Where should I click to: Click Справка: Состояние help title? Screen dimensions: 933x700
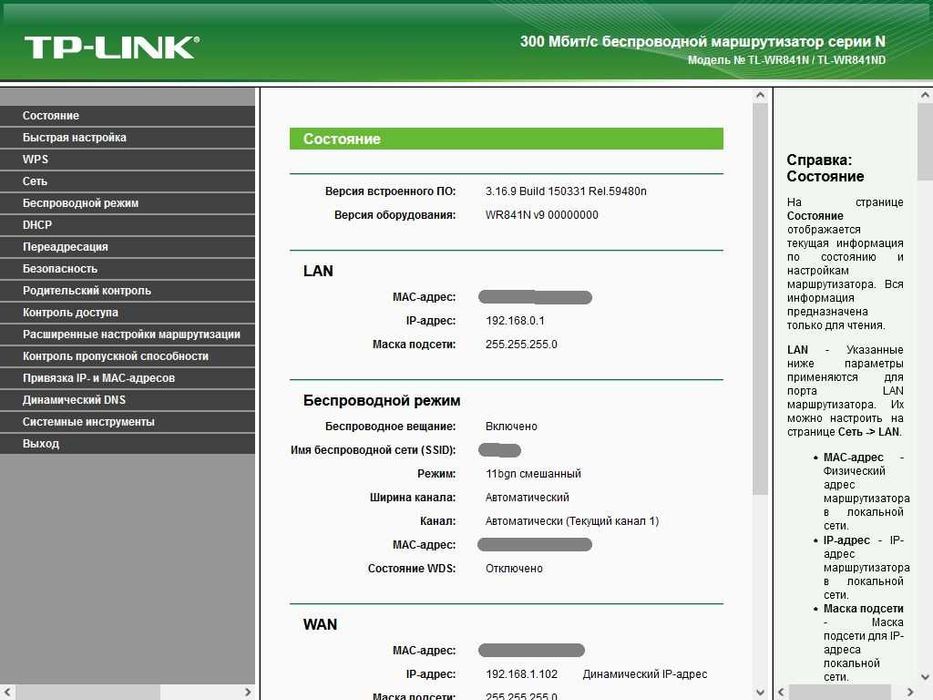click(x=825, y=168)
